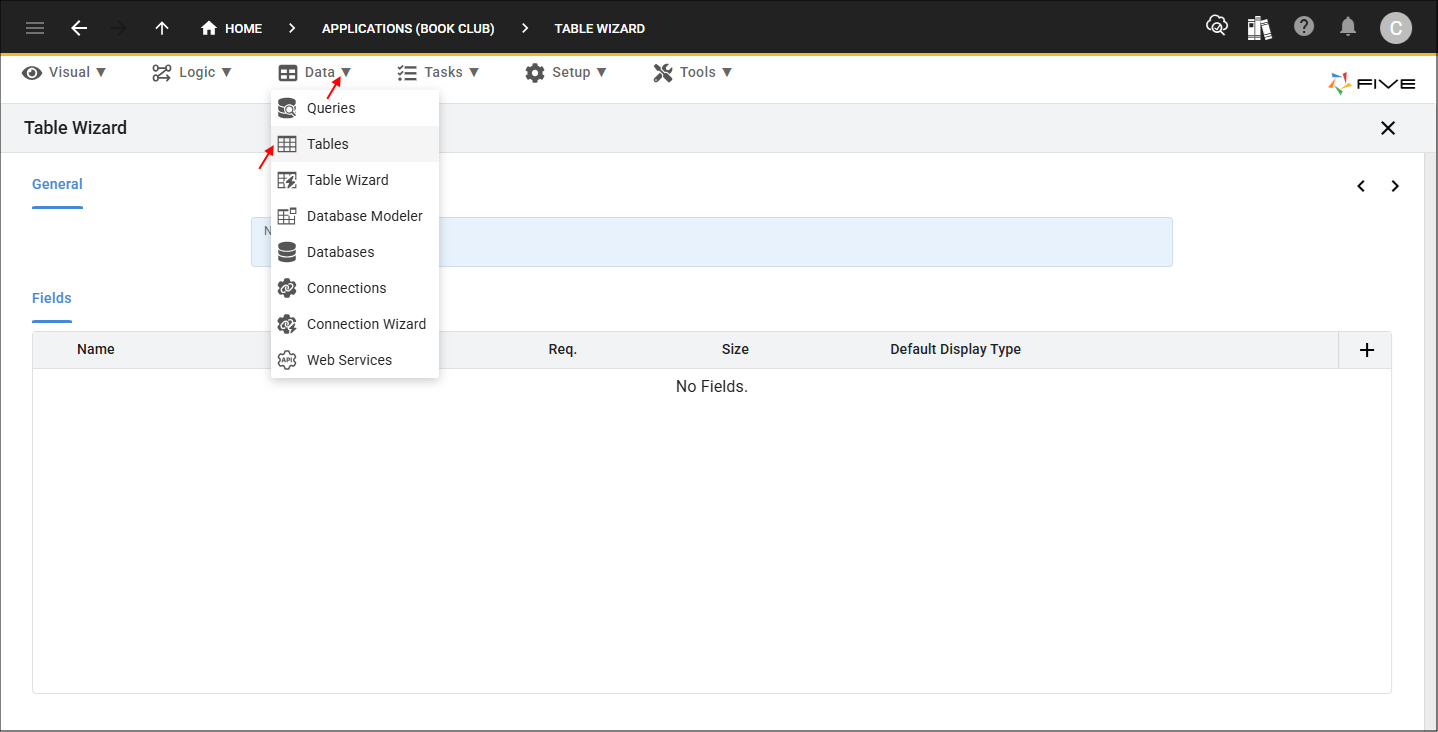Go to next wizard step chevron
The width and height of the screenshot is (1438, 732).
(1395, 186)
